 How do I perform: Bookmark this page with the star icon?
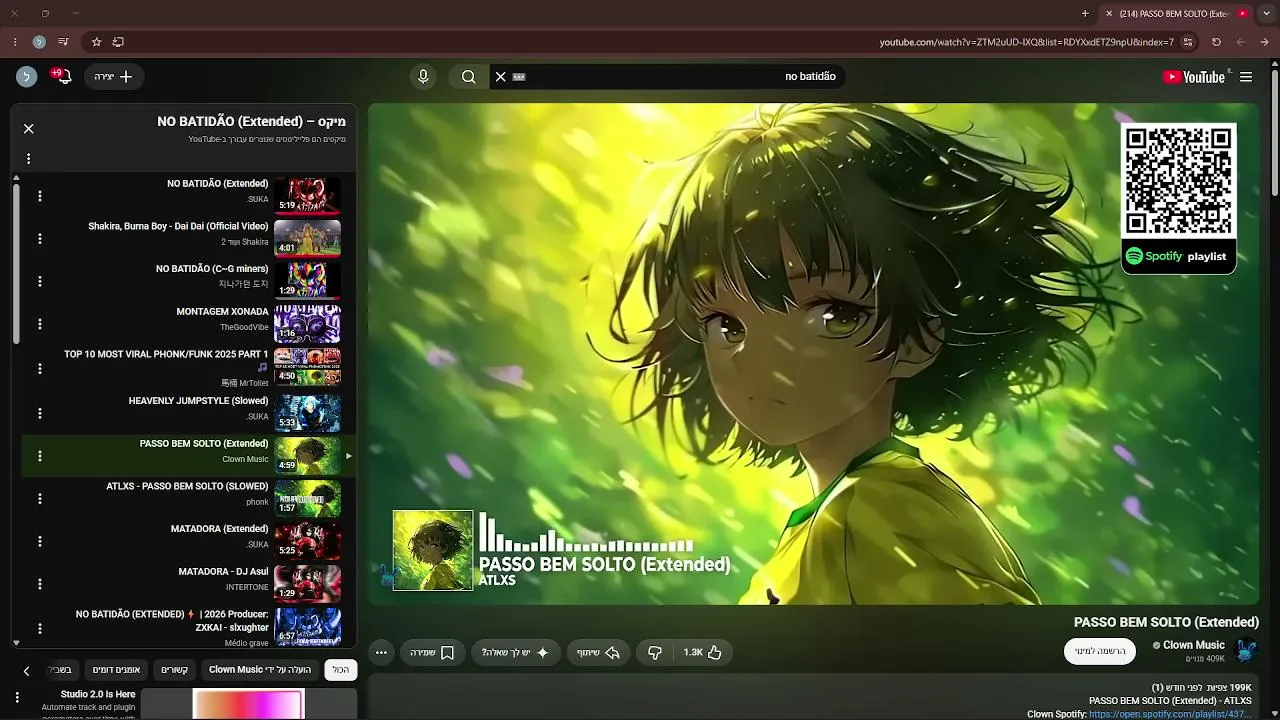click(96, 42)
